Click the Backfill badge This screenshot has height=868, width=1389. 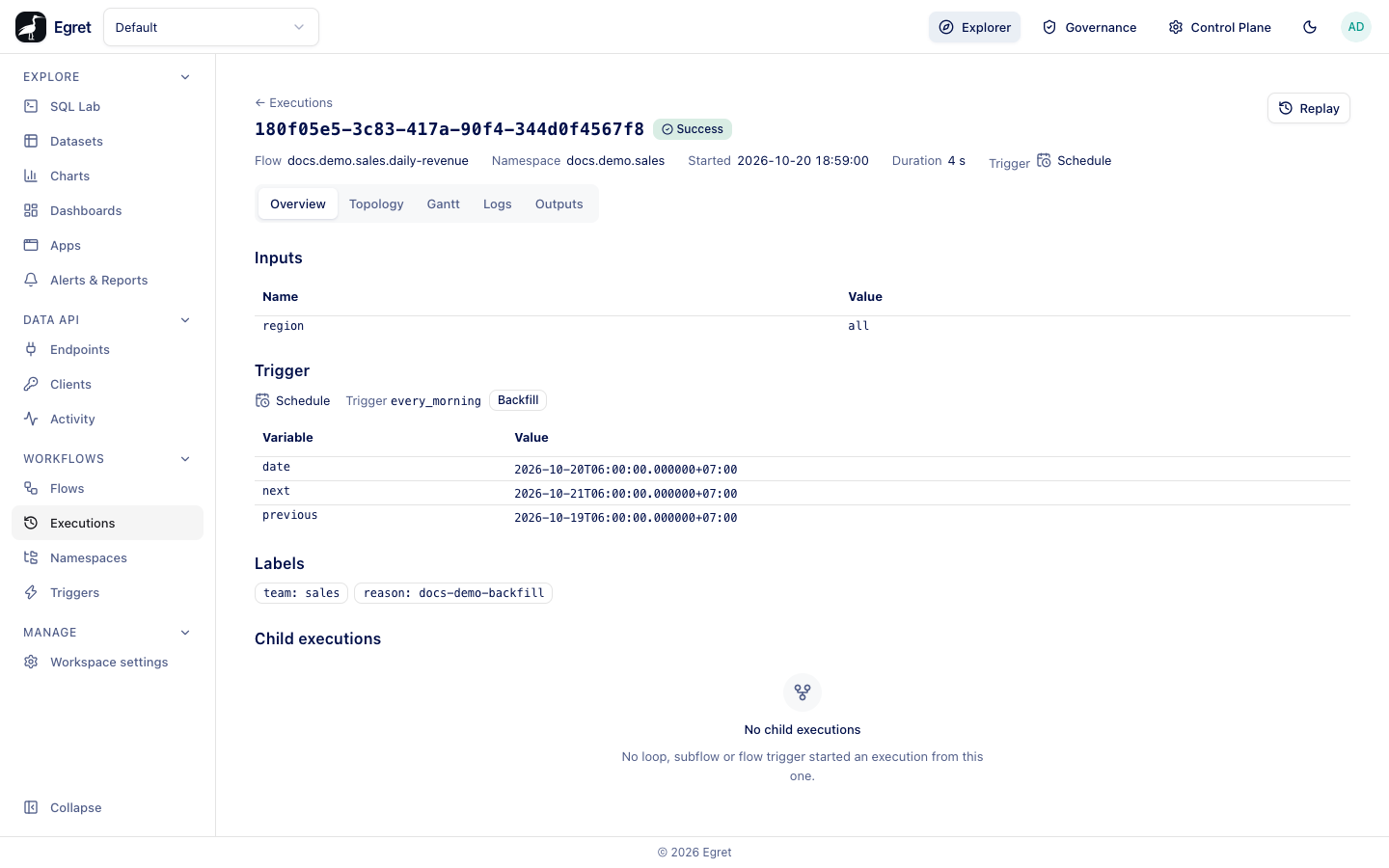518,400
